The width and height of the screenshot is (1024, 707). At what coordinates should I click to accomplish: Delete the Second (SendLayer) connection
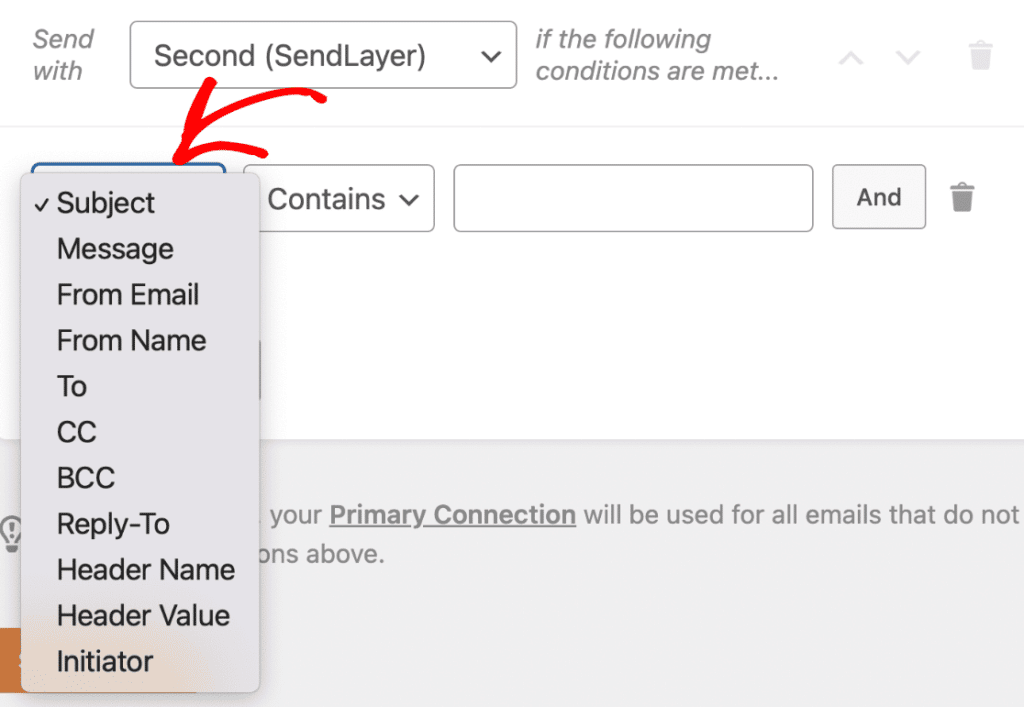coord(979,55)
